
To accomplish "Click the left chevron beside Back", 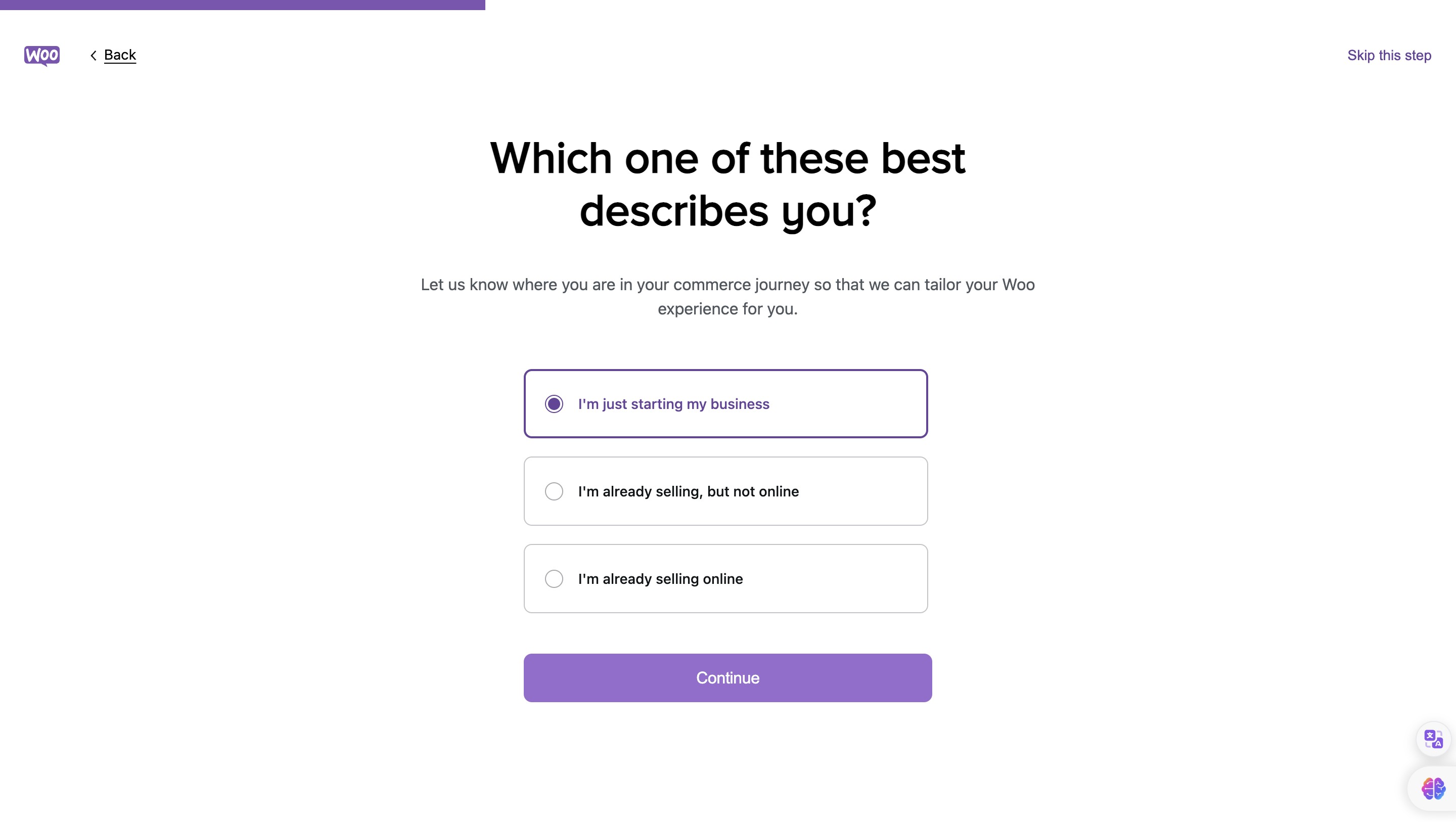I will [x=93, y=56].
